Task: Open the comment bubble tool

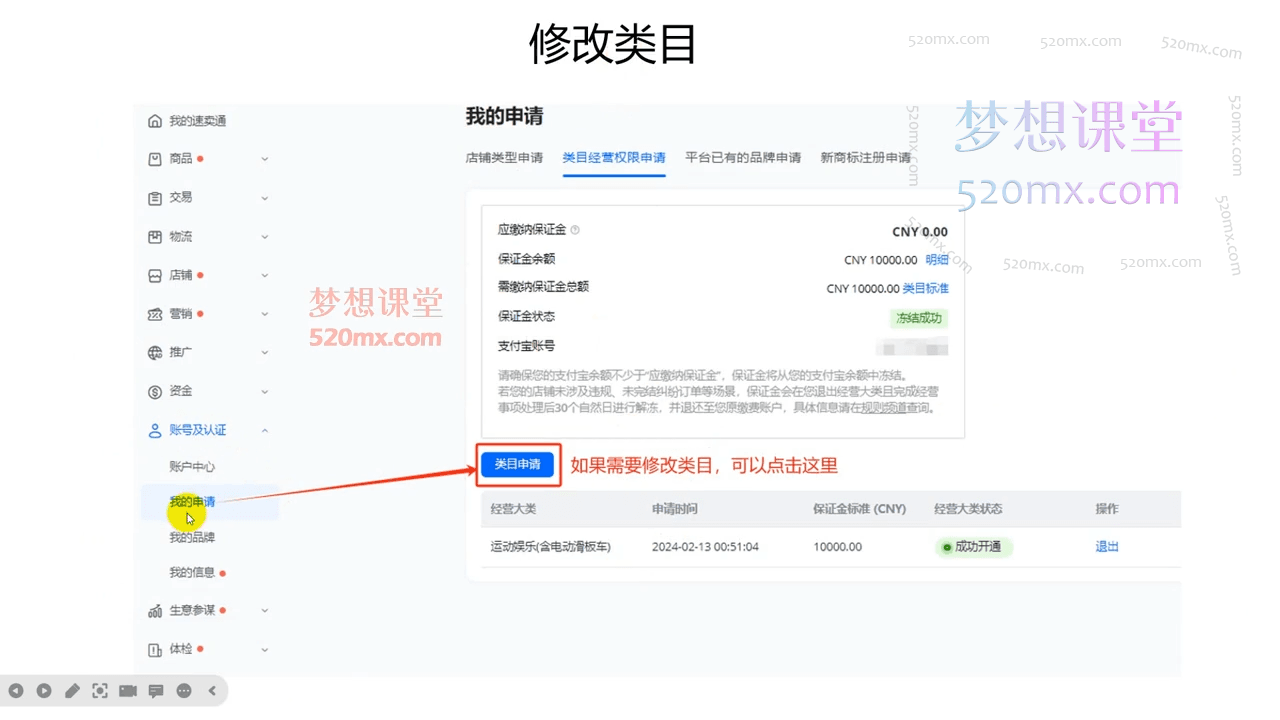Action: click(156, 690)
